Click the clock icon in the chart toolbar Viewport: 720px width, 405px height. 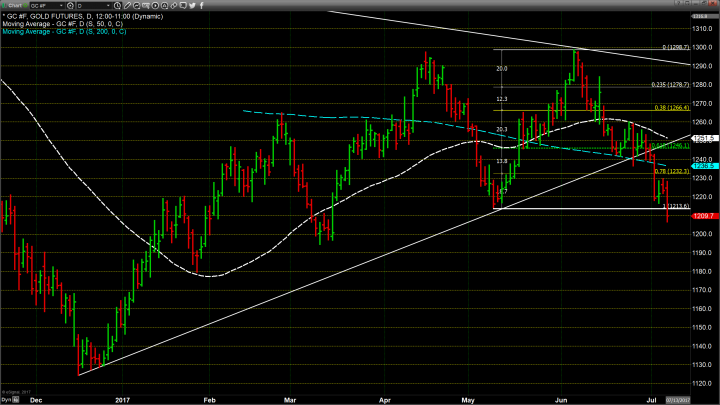click(x=117, y=5)
